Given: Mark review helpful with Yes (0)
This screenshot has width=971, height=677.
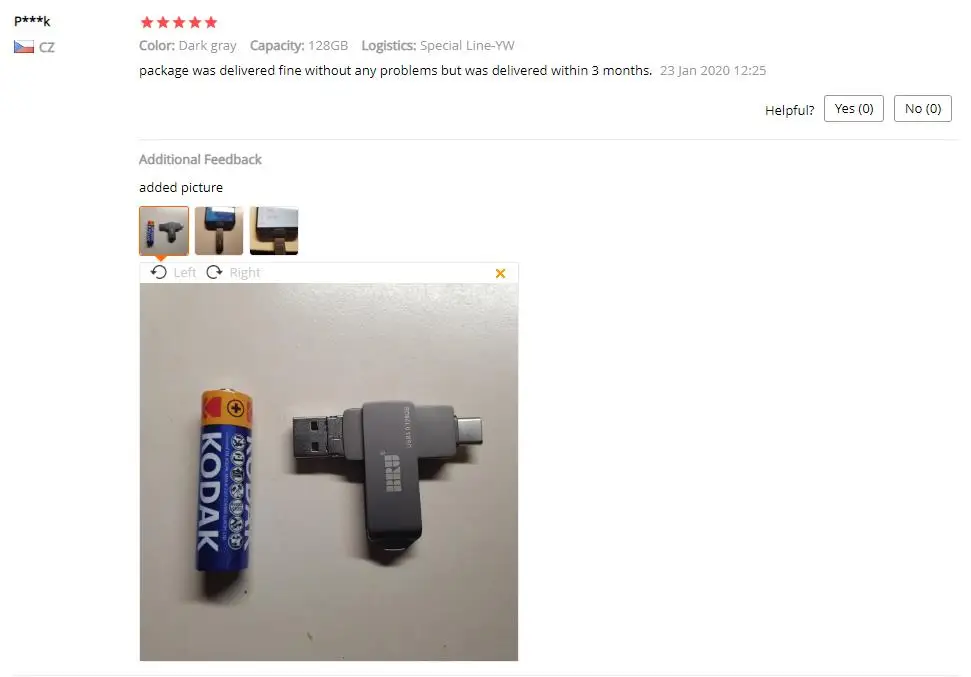Looking at the screenshot, I should (853, 108).
